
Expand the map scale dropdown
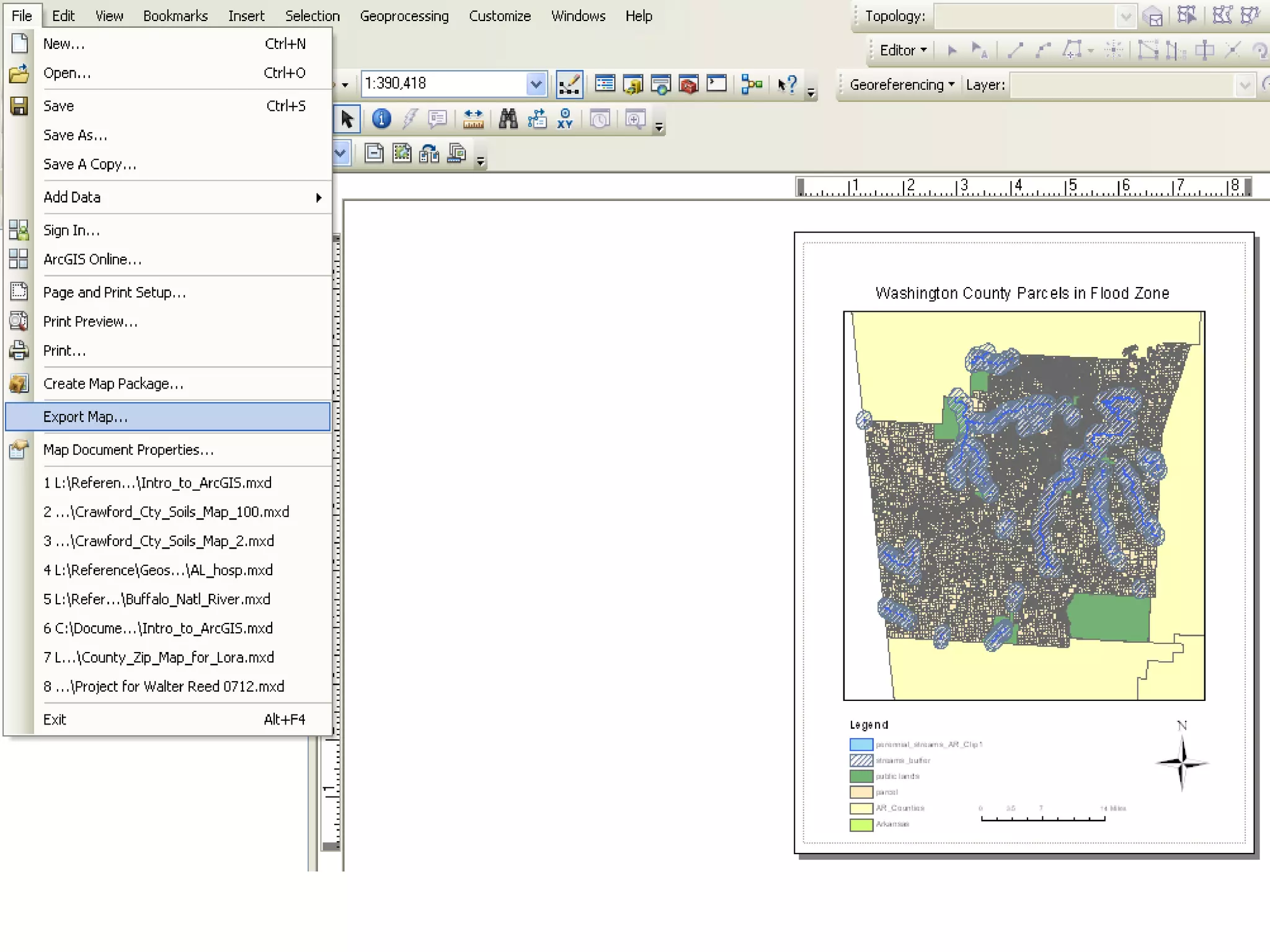(535, 84)
